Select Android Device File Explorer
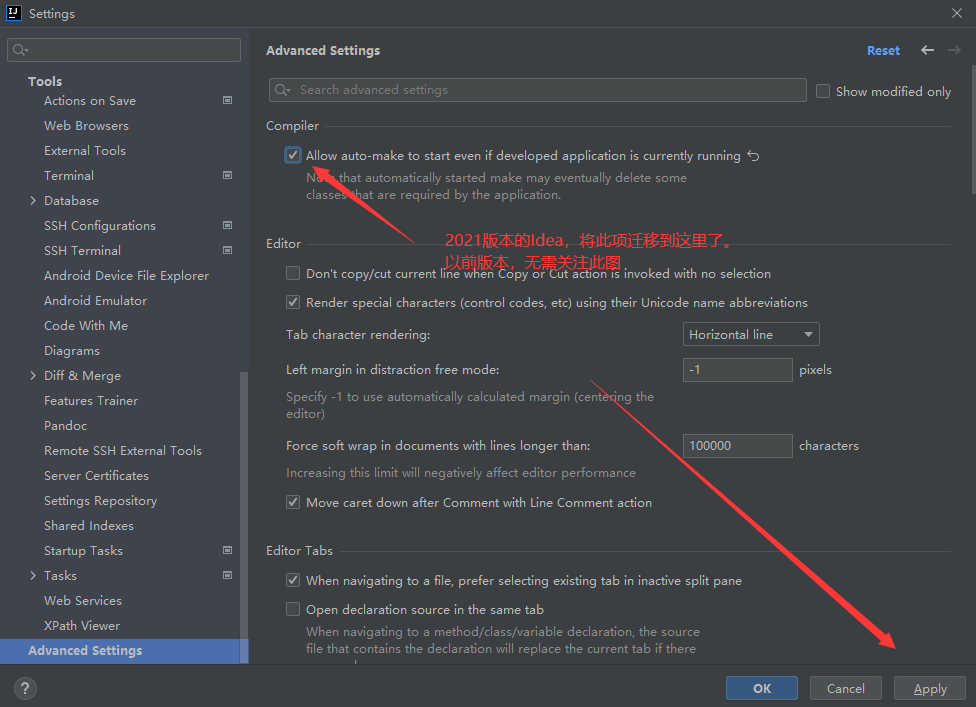976x707 pixels. (x=126, y=276)
